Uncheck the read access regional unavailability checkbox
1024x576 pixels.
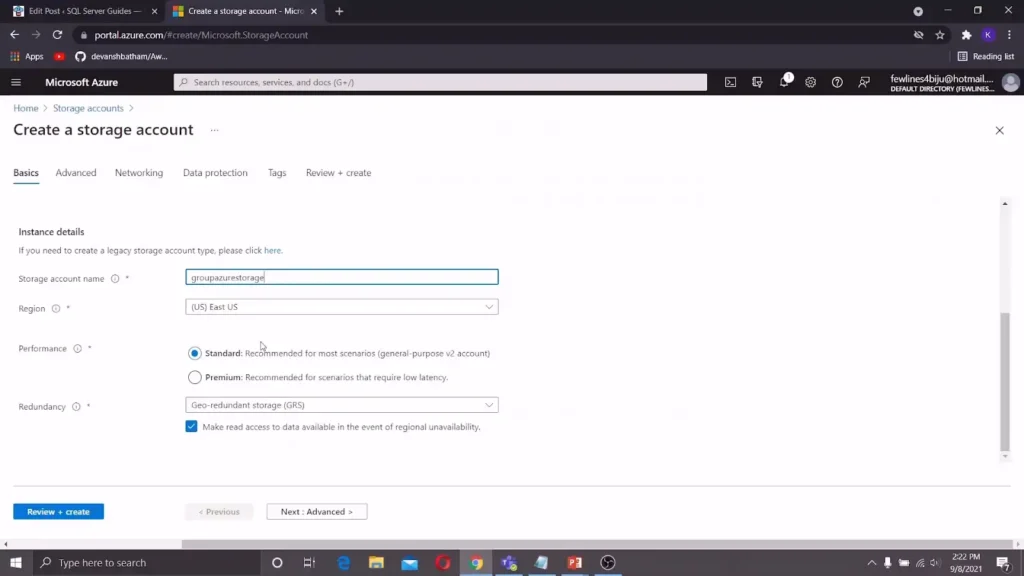[x=191, y=426]
